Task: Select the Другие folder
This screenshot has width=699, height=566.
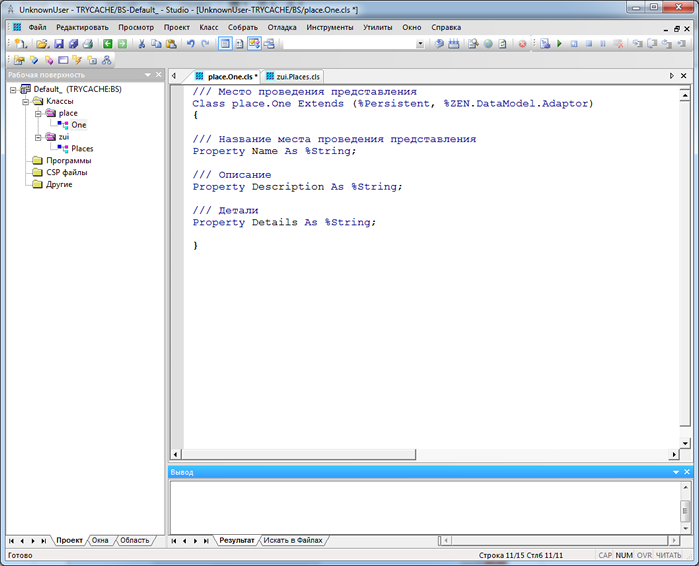Action: [x=59, y=184]
